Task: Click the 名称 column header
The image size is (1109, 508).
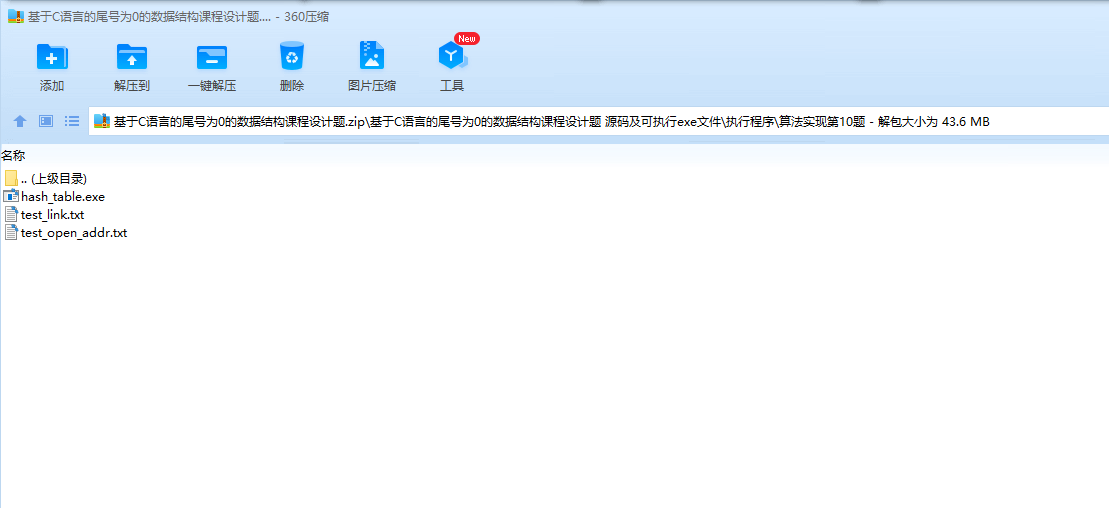Action: pos(13,156)
